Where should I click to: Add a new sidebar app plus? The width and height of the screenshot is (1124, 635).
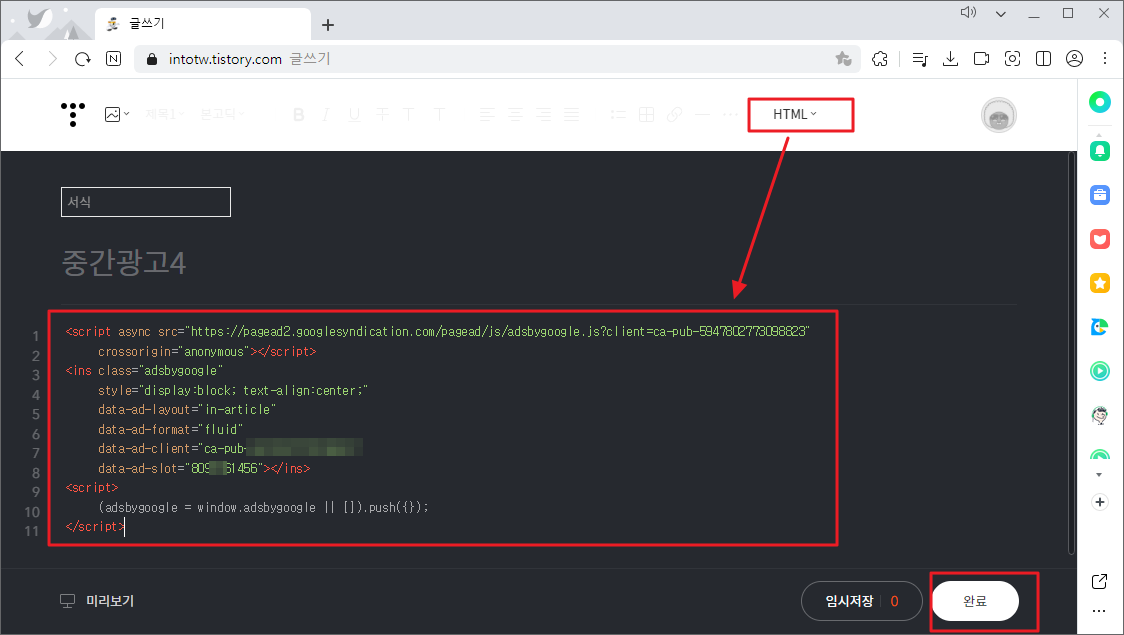[x=1100, y=502]
